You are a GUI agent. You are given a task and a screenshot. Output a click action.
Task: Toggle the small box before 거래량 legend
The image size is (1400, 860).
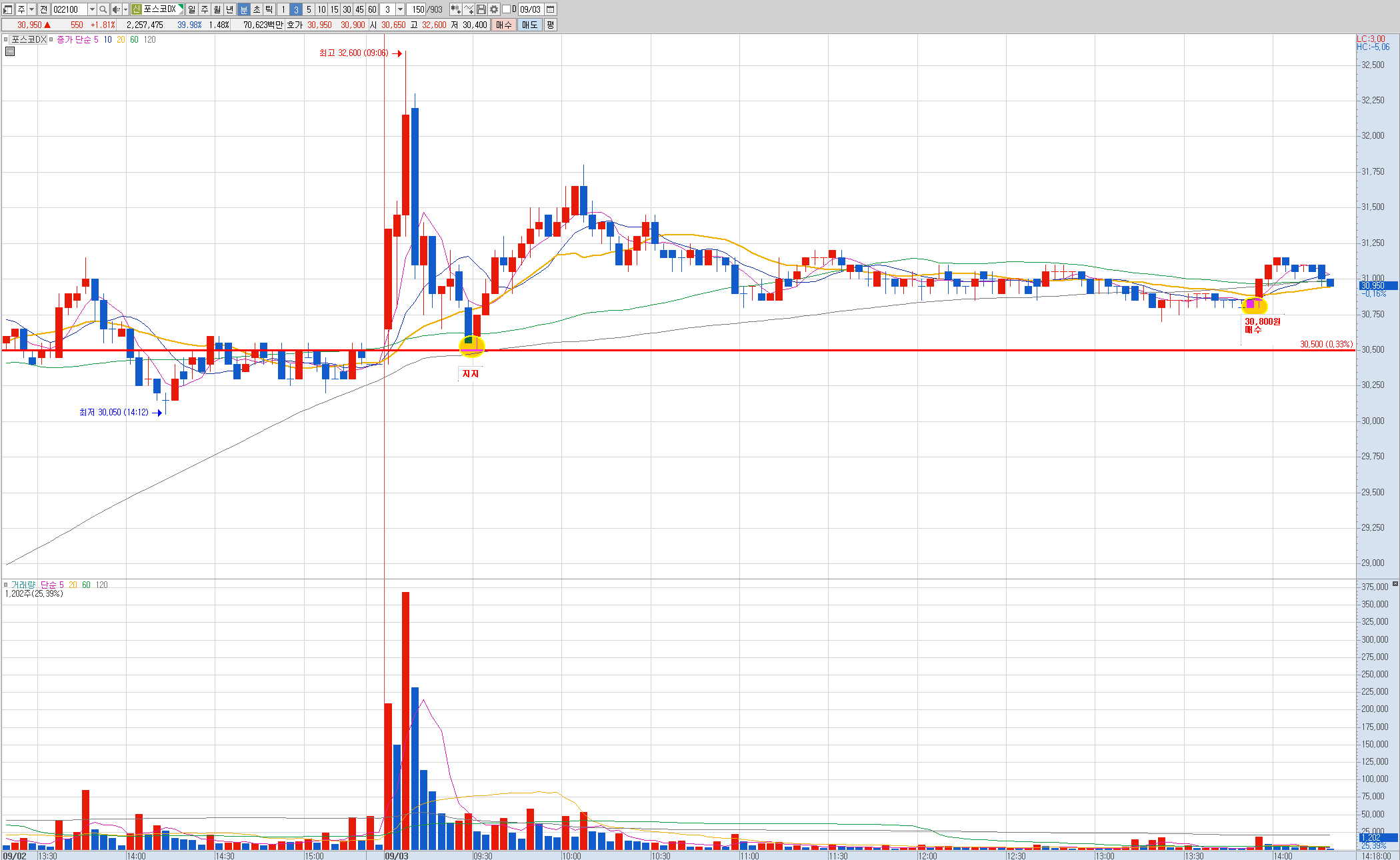click(x=6, y=585)
